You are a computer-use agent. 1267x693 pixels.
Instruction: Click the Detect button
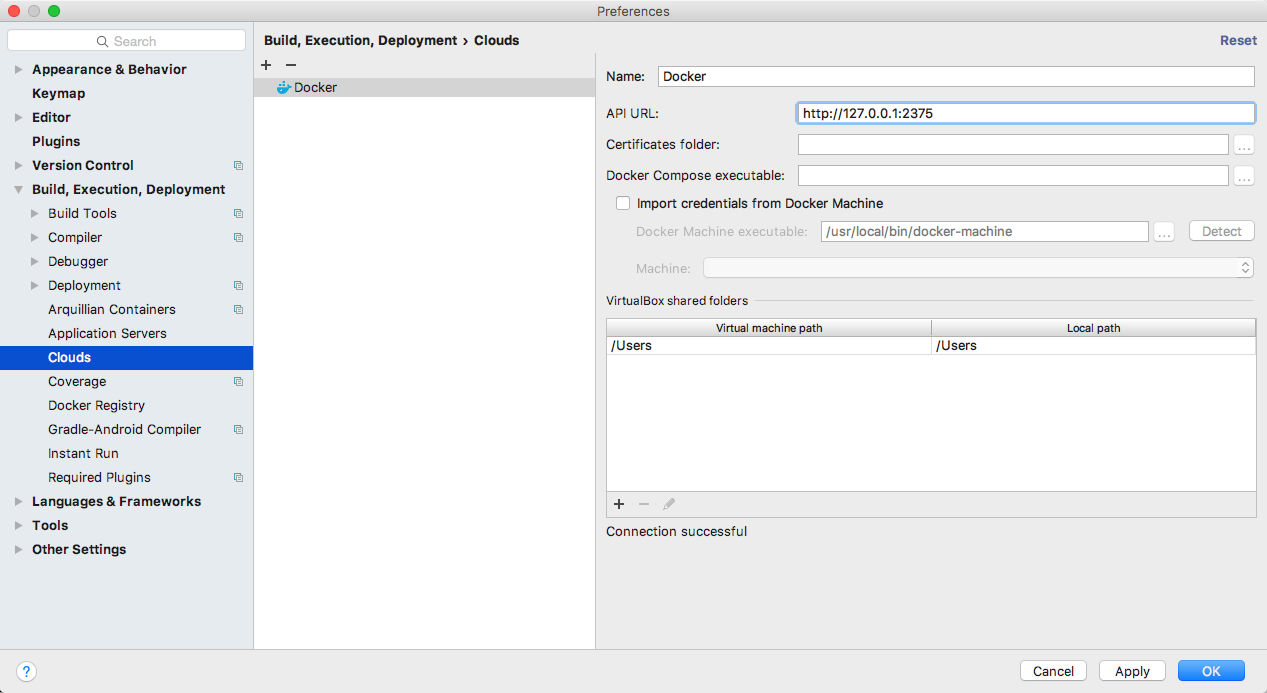coord(1221,231)
